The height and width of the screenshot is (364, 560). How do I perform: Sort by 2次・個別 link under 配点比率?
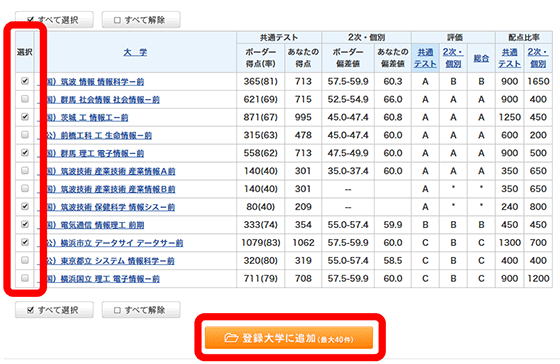click(538, 58)
